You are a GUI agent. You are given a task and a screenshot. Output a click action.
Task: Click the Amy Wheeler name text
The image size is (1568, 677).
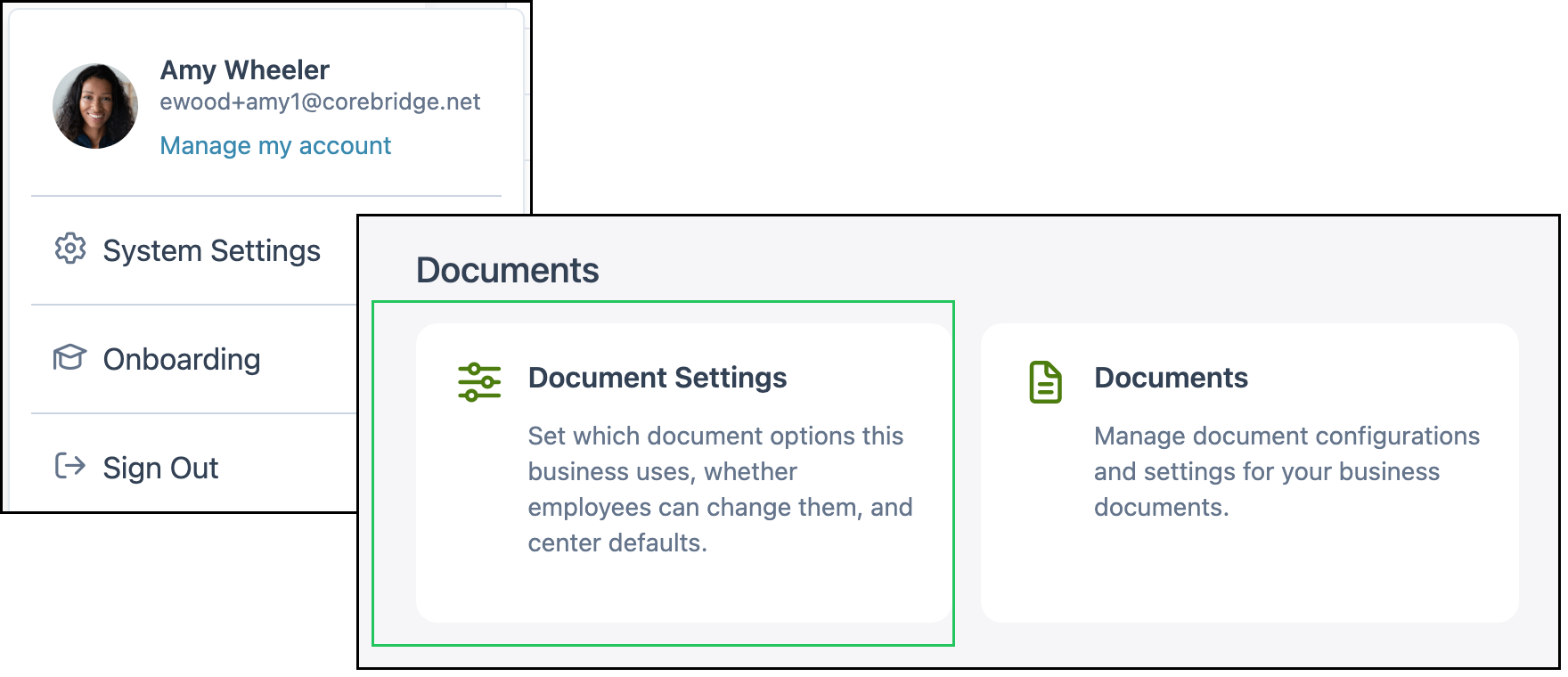point(245,70)
